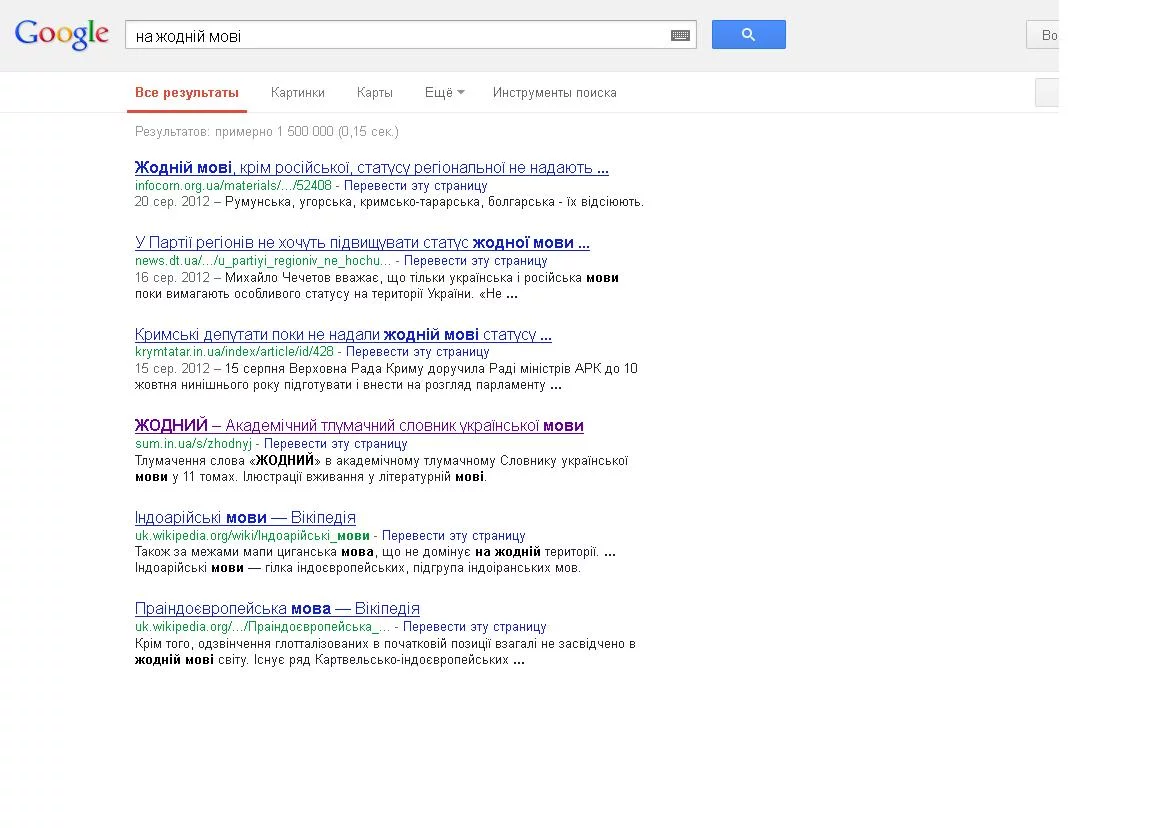Open Праіндоєвропейська мова — Вікіпедія result
This screenshot has height=836, width=1152.
pyautogui.click(x=278, y=608)
